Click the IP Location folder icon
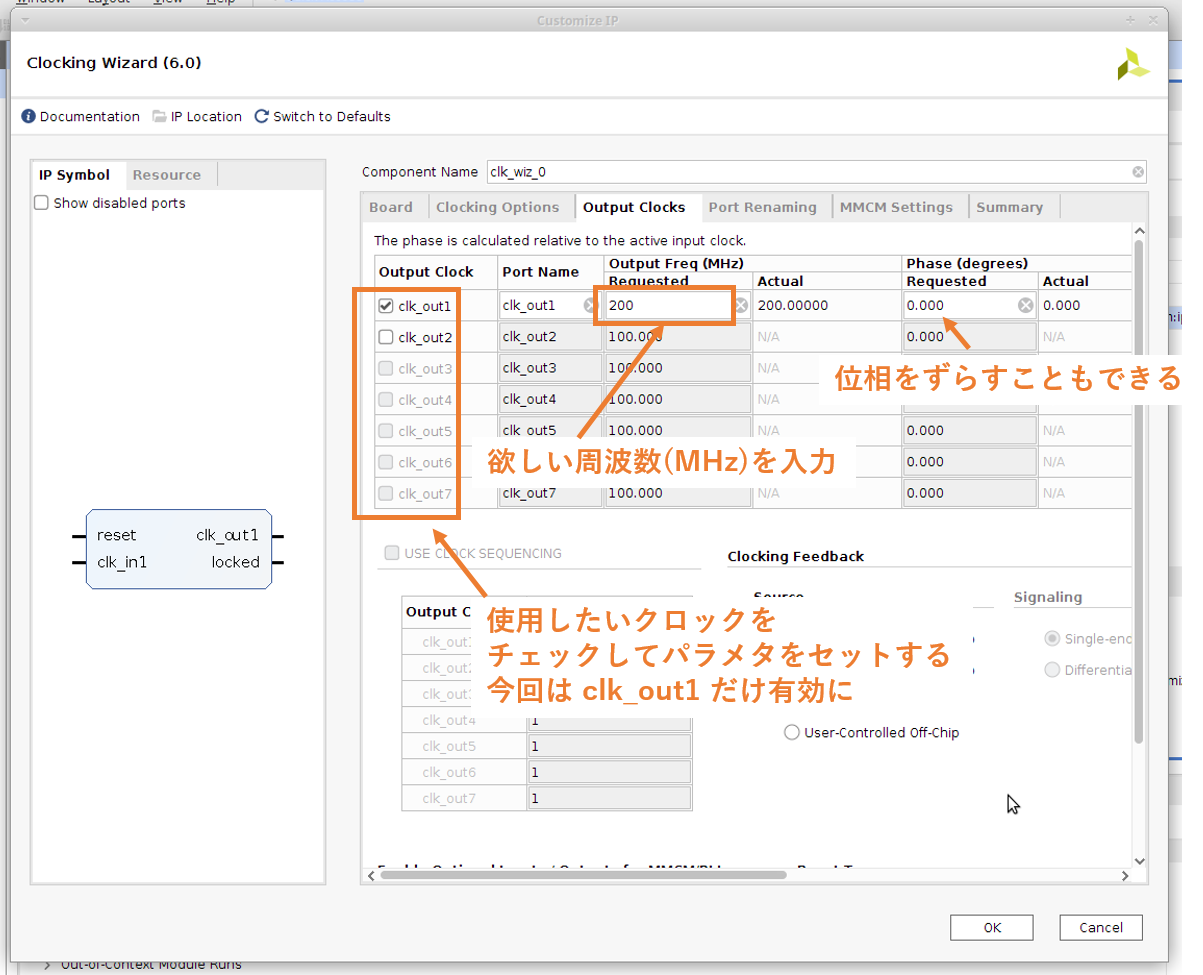The height and width of the screenshot is (975, 1203). 160,117
